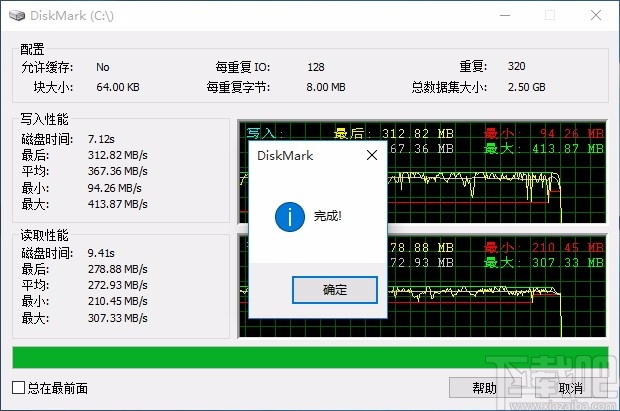Viewport: 620px width, 411px height.
Task: Click read maximum value 307.33 MB/s
Action: point(117,318)
